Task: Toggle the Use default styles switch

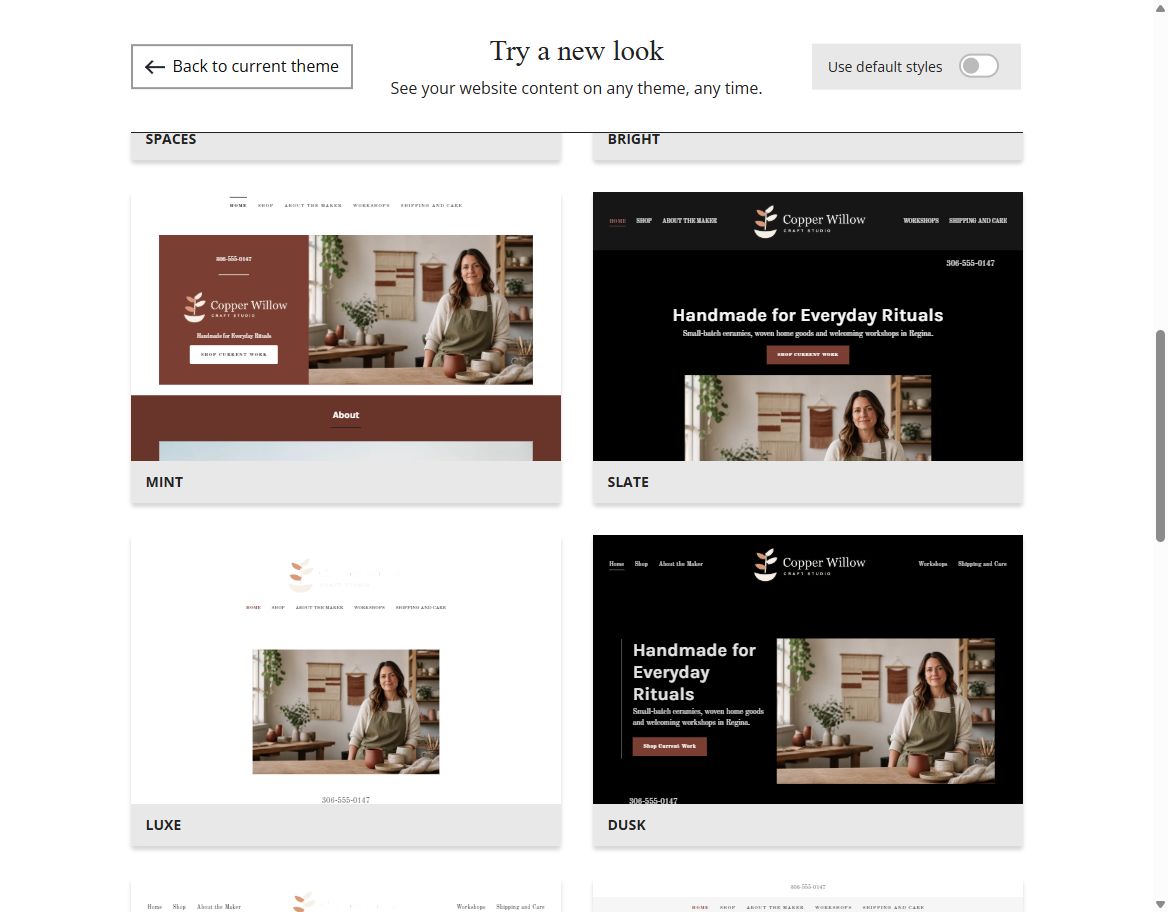Action: click(x=978, y=66)
